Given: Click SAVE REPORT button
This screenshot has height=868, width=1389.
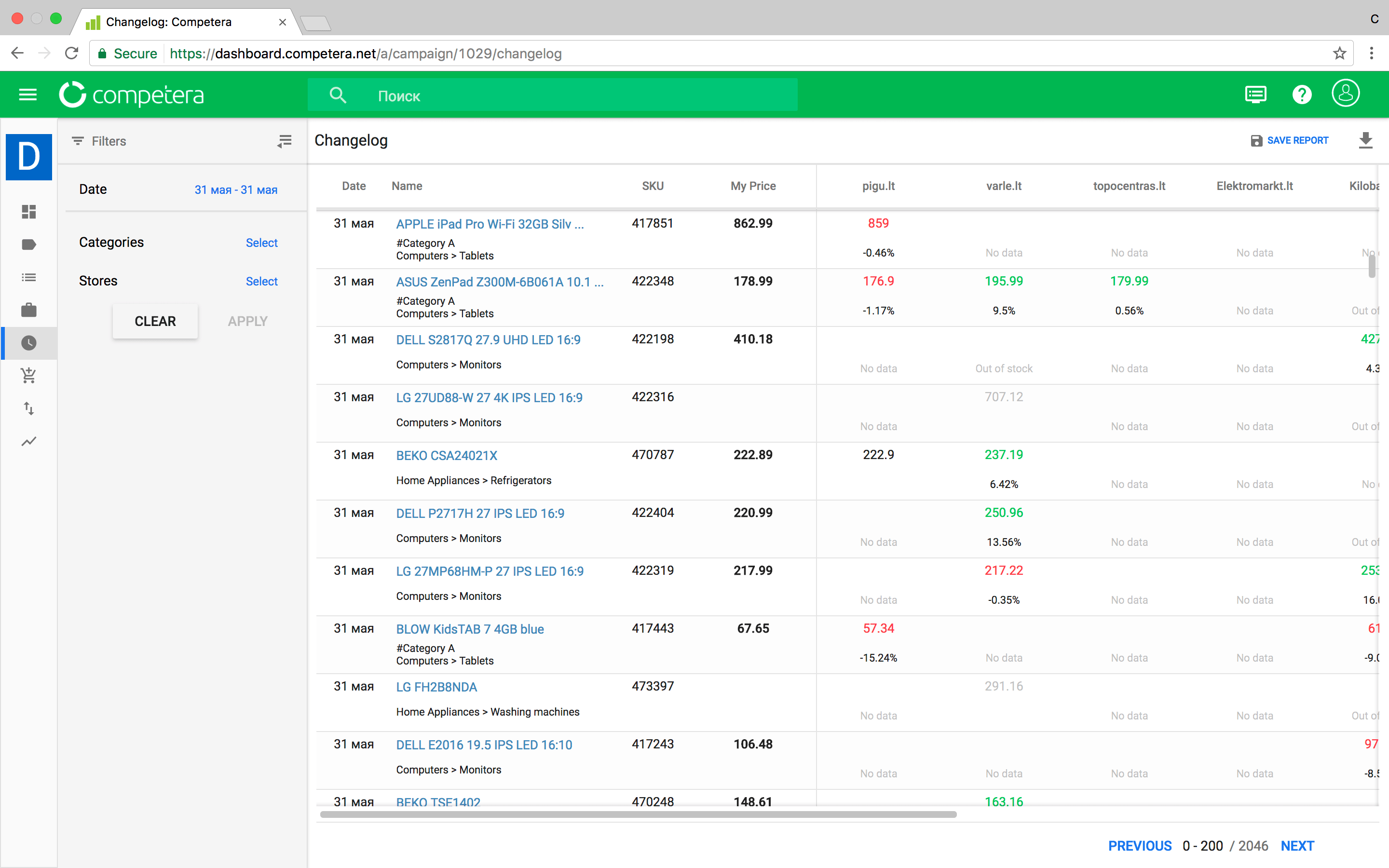Looking at the screenshot, I should (1289, 140).
